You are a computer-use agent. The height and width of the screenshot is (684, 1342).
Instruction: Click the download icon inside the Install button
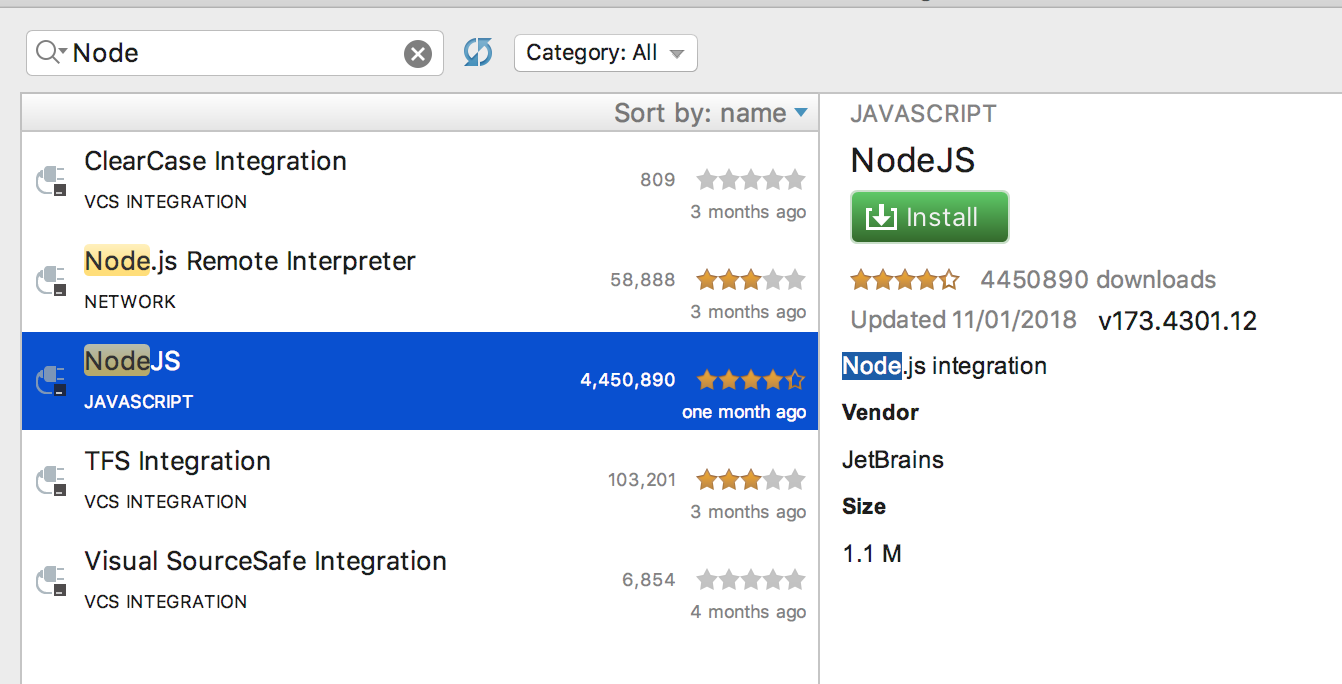tap(879, 216)
